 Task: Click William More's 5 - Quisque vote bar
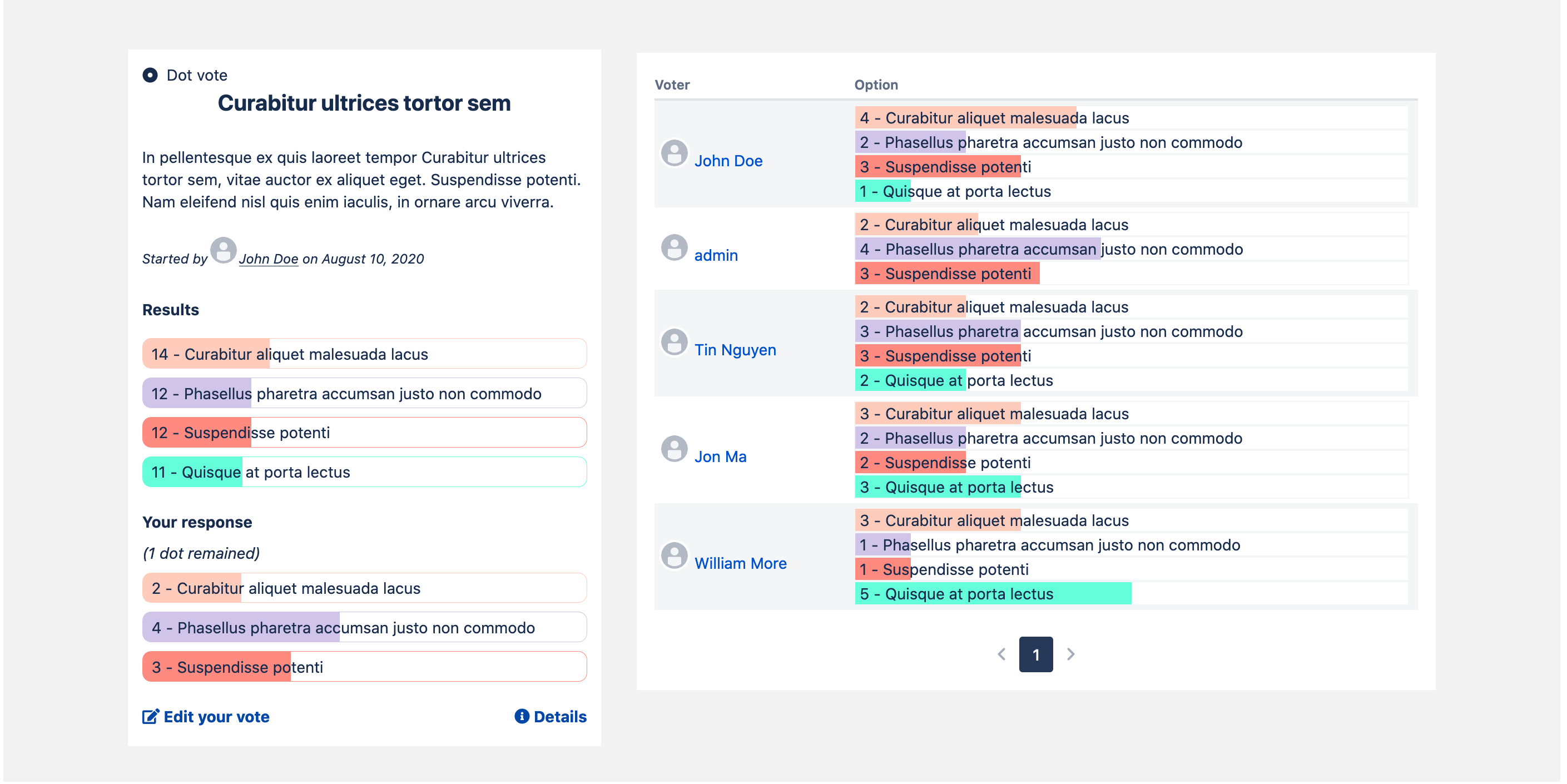(992, 594)
